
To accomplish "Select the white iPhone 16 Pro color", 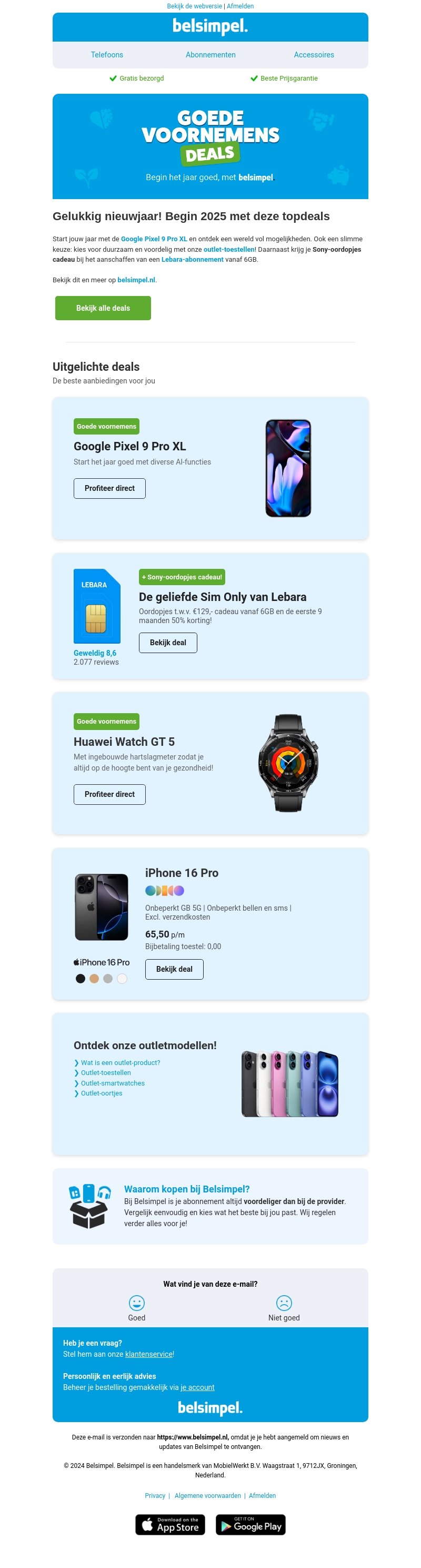I will click(x=122, y=978).
